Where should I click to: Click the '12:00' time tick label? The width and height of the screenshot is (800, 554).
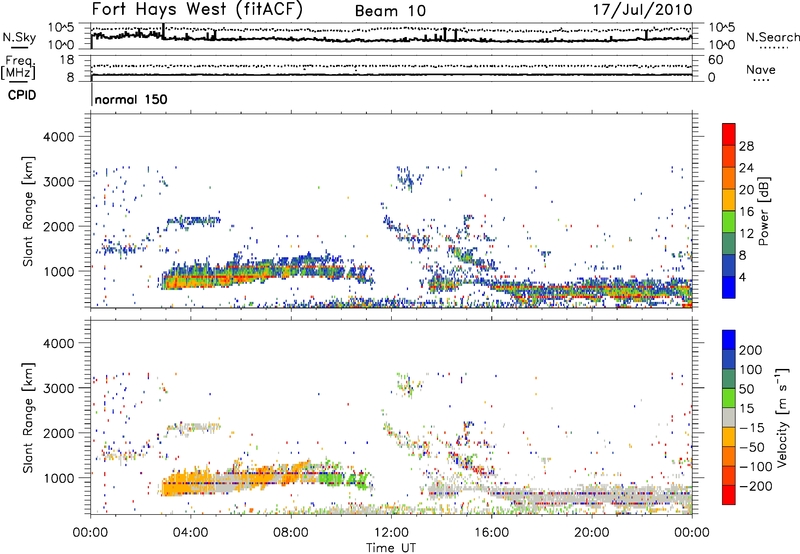(391, 533)
